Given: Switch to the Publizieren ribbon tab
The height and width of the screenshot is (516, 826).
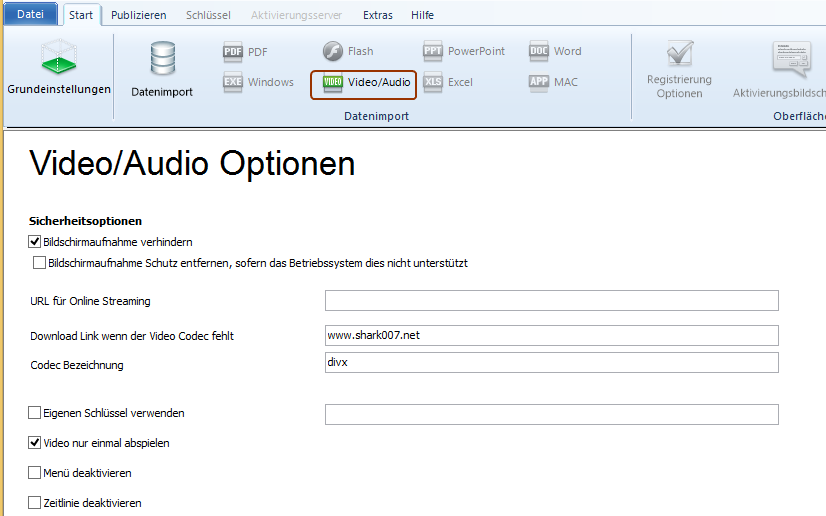Looking at the screenshot, I should (x=139, y=15).
